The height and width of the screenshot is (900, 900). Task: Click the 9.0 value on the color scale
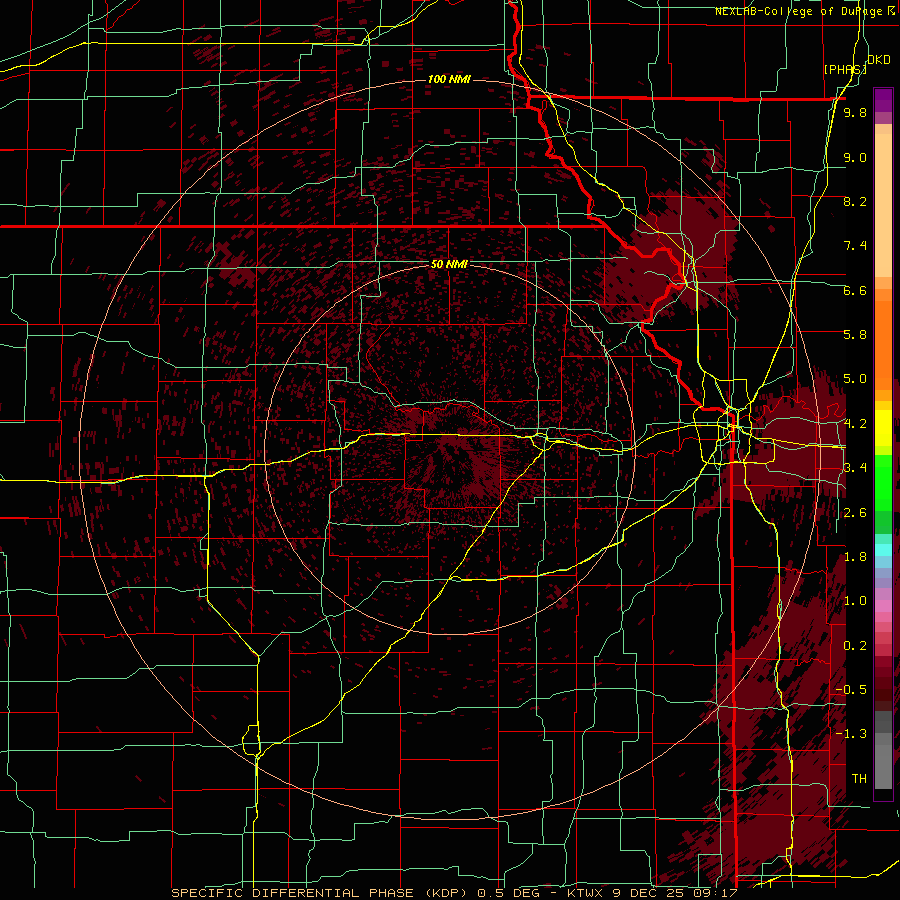click(x=855, y=157)
